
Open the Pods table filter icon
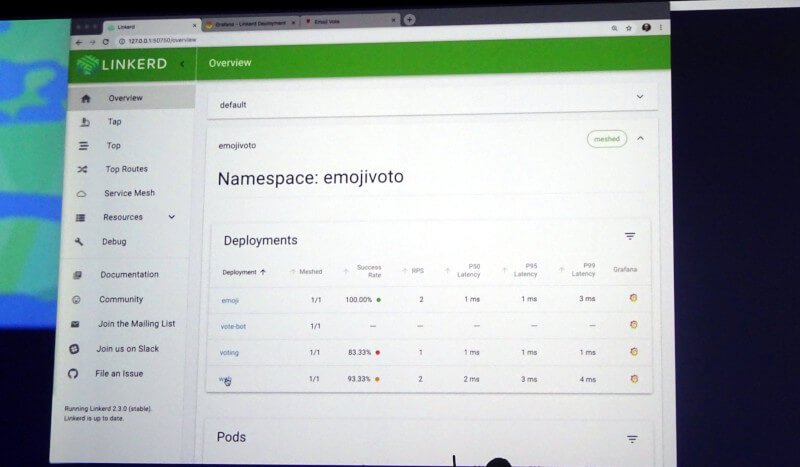click(632, 439)
